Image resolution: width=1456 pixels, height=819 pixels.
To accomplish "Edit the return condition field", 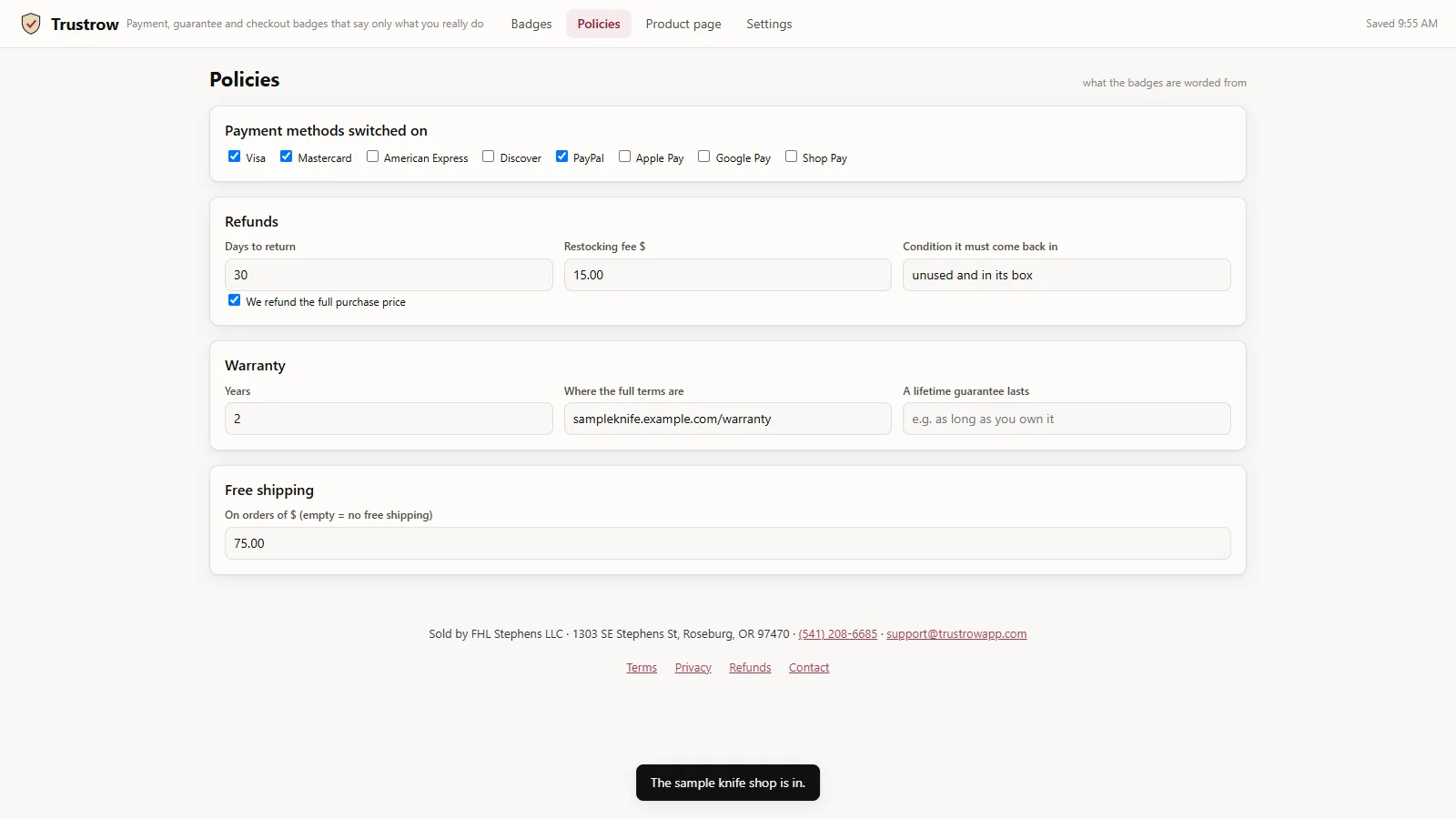I will (x=1067, y=275).
